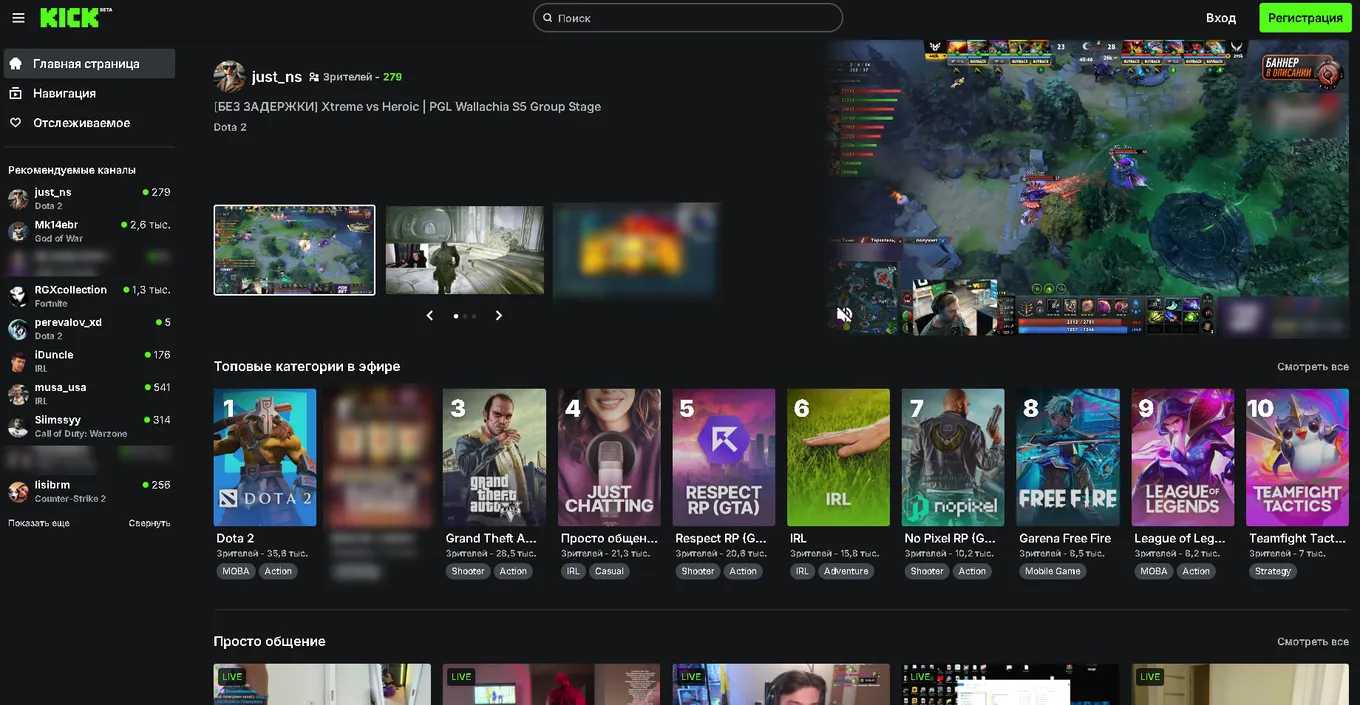Click Action tag under Dota 2

278,571
